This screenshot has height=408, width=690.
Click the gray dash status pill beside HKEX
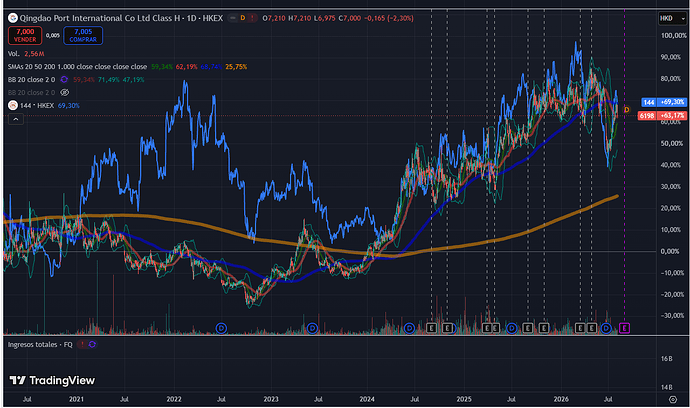pyautogui.click(x=233, y=18)
